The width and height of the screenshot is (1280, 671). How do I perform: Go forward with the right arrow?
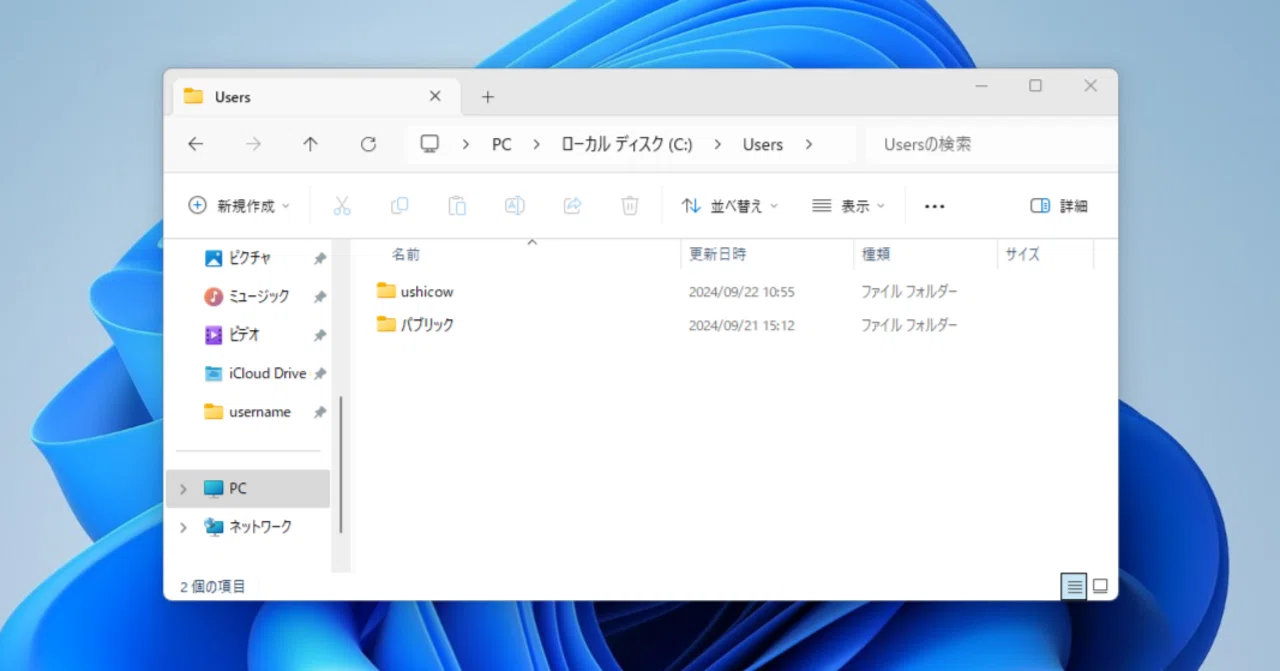click(253, 144)
